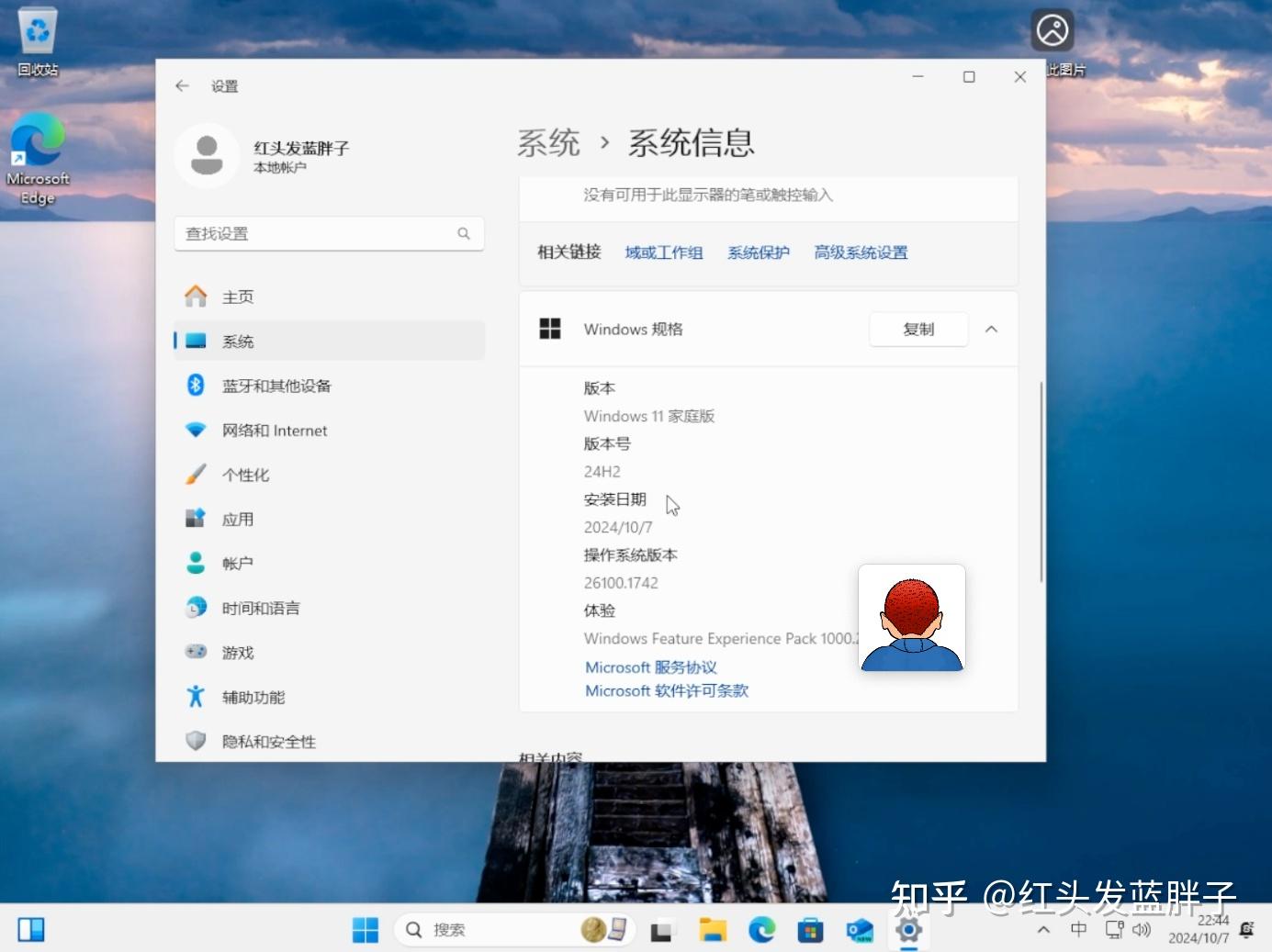1272x952 pixels.
Task: Open the Microsoft 软件许可条款 link
Action: [x=667, y=690]
